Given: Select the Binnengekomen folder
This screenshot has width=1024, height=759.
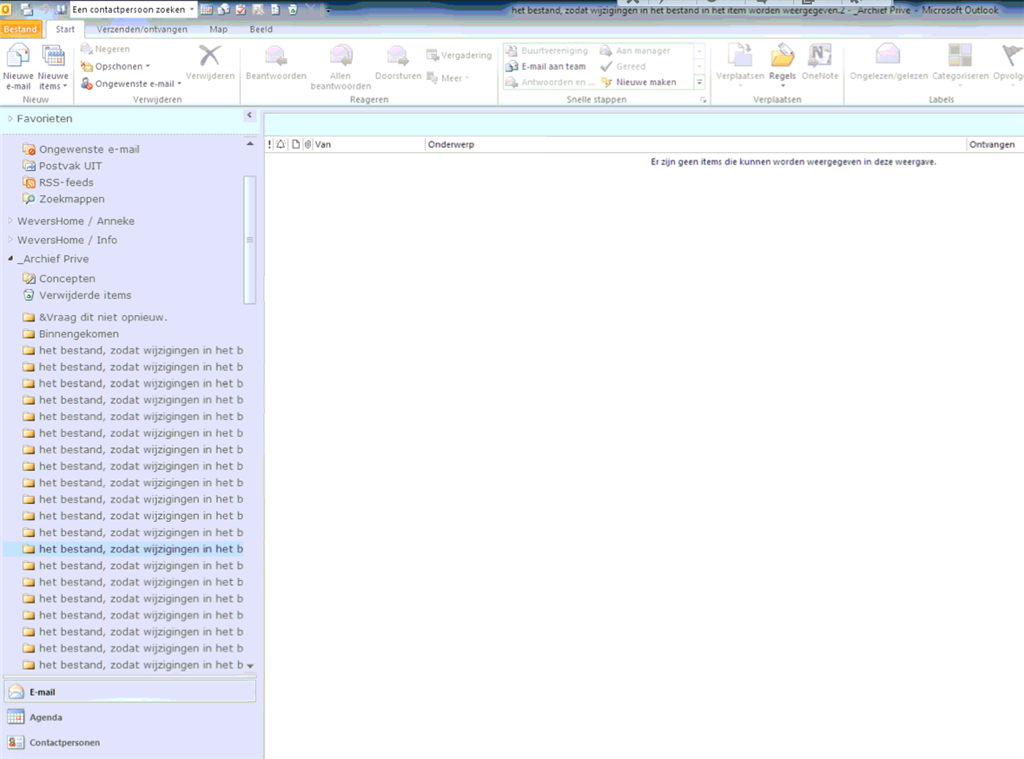Looking at the screenshot, I should point(78,334).
